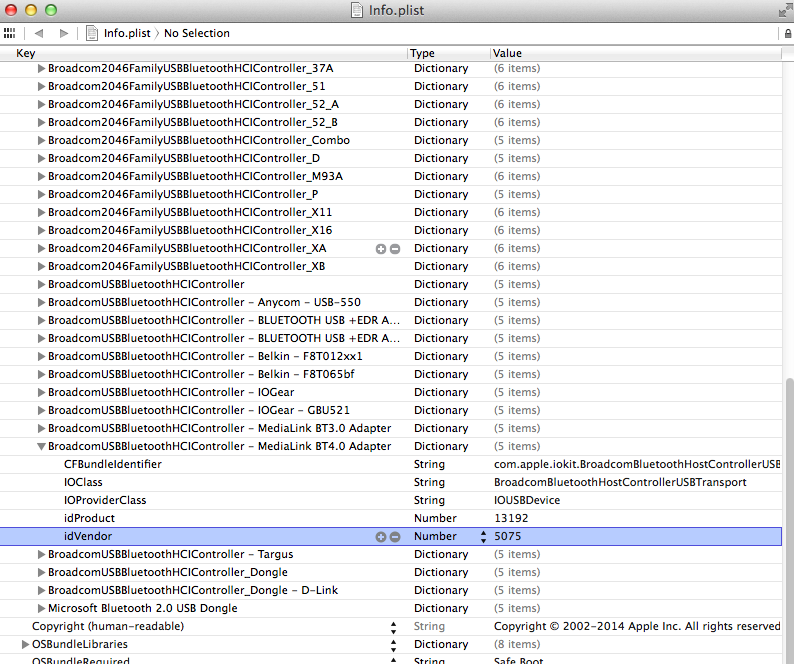
Task: Collapse the MediaLink BT4.0 Adapter entry
Action: click(x=42, y=446)
